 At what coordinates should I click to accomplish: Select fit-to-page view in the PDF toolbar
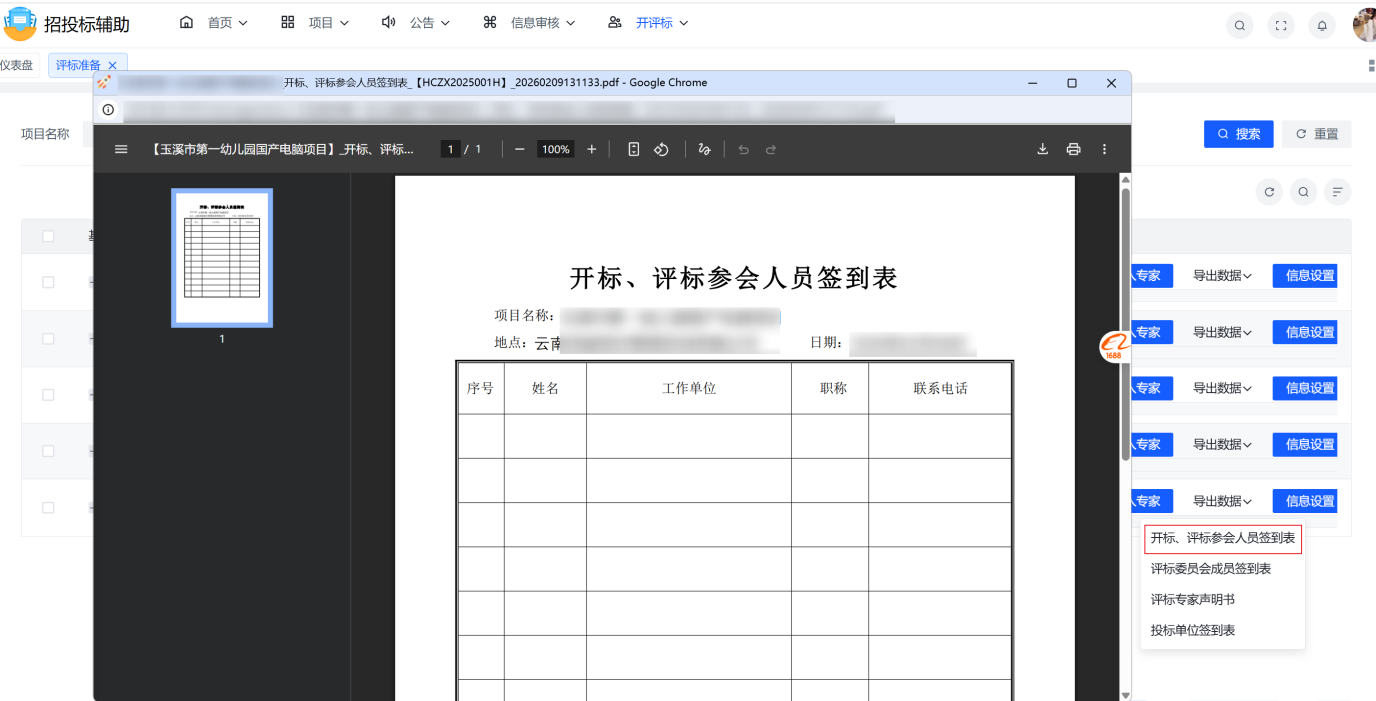coord(632,148)
